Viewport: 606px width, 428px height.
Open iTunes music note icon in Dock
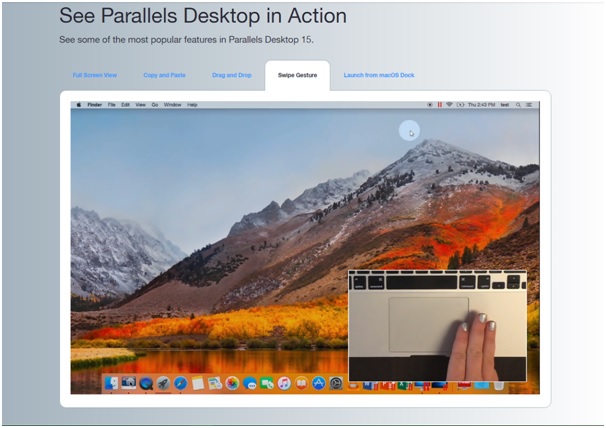click(x=284, y=383)
